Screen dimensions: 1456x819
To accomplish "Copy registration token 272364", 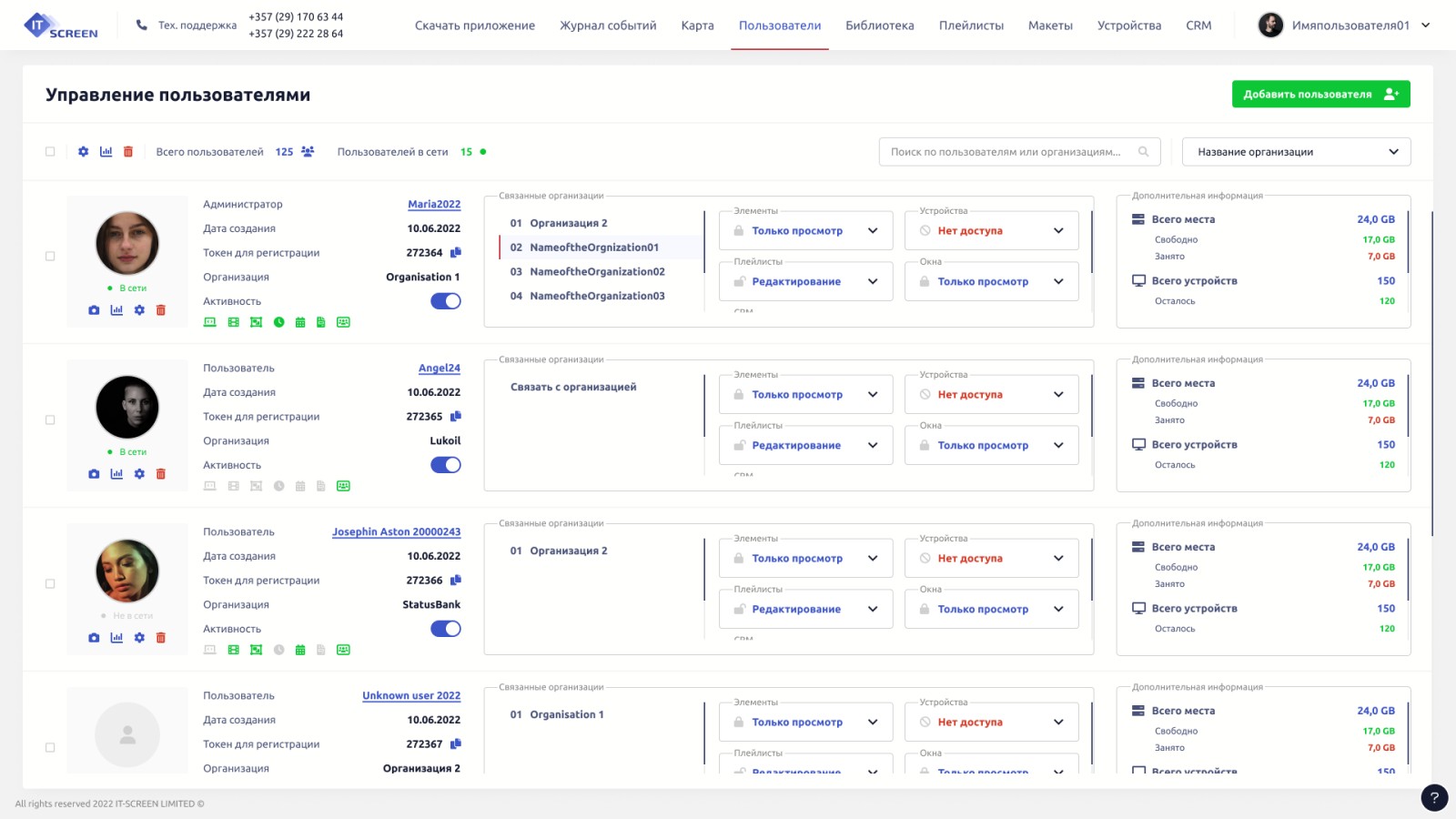I will pyautogui.click(x=456, y=253).
